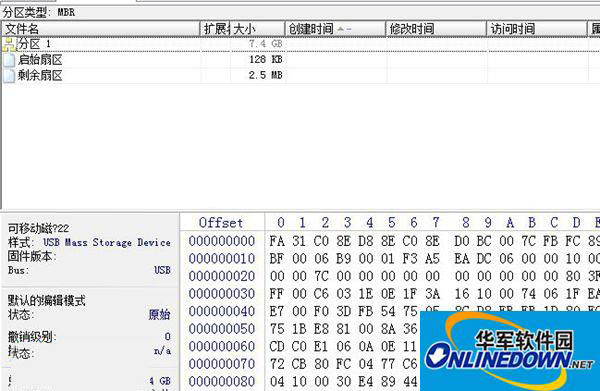Click the 128 KB size value
The height and width of the screenshot is (391, 600).
(x=266, y=60)
